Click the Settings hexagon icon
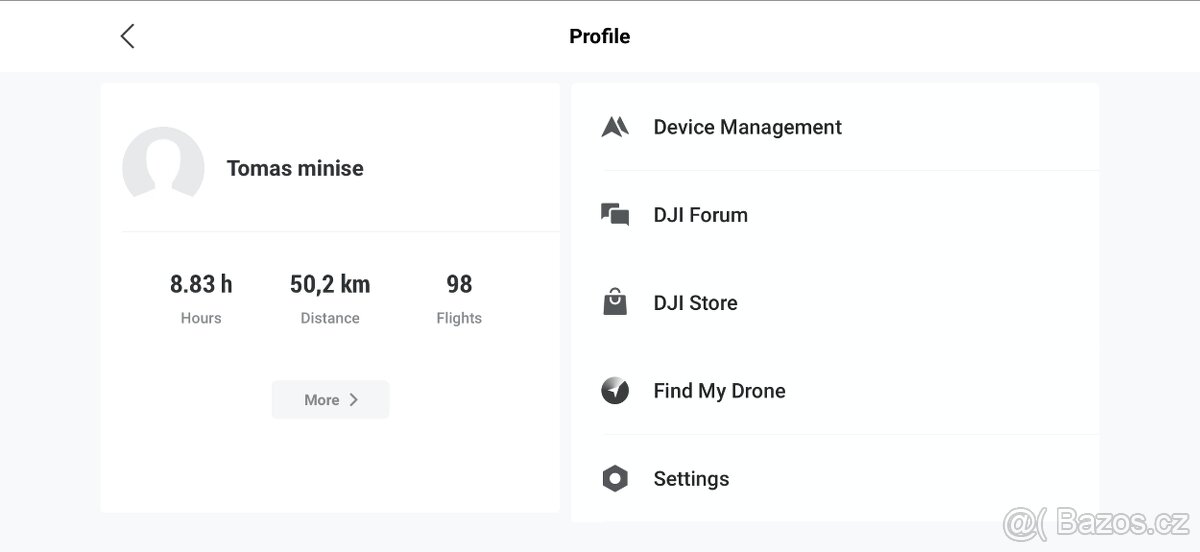 click(615, 478)
